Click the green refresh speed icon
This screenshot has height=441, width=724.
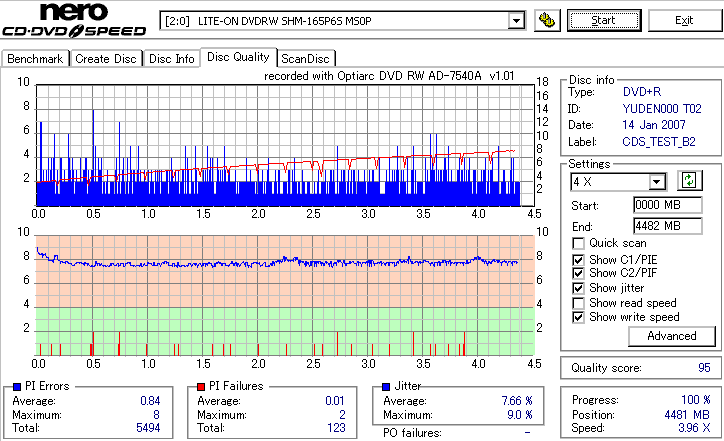tap(689, 181)
